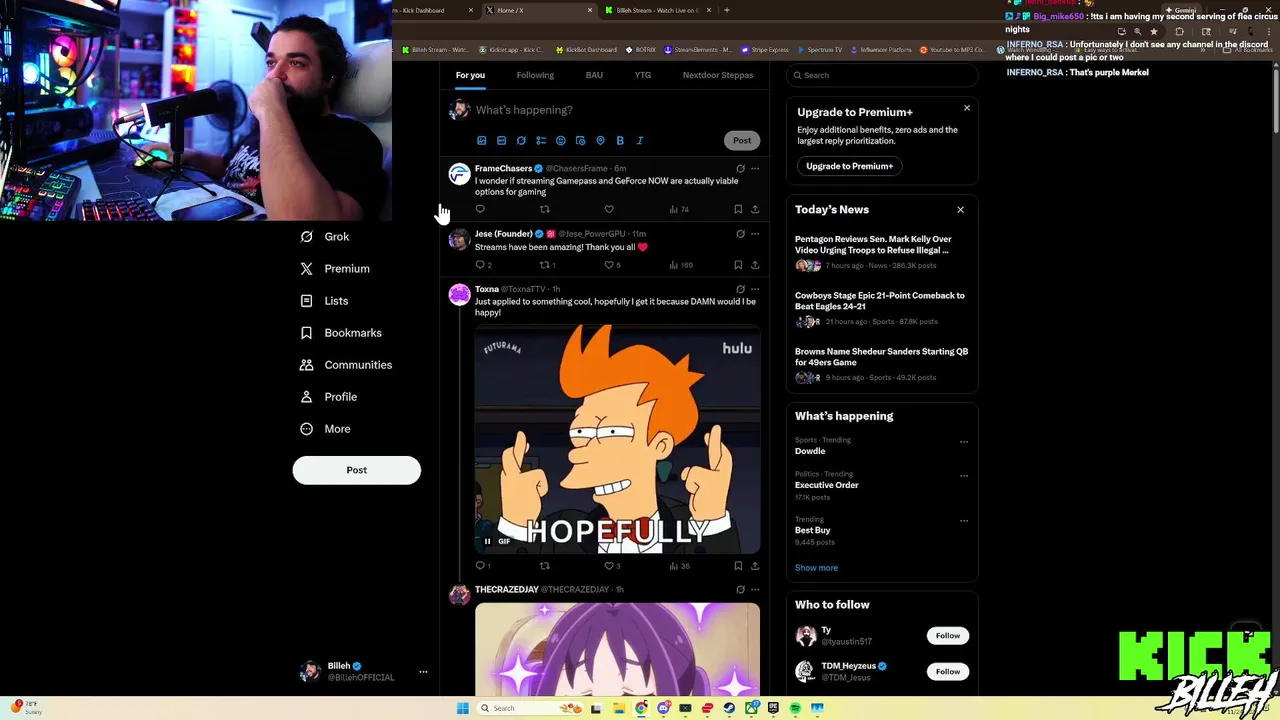Toggle italic text in composer
Screen dimensions: 1280x720
tap(640, 141)
